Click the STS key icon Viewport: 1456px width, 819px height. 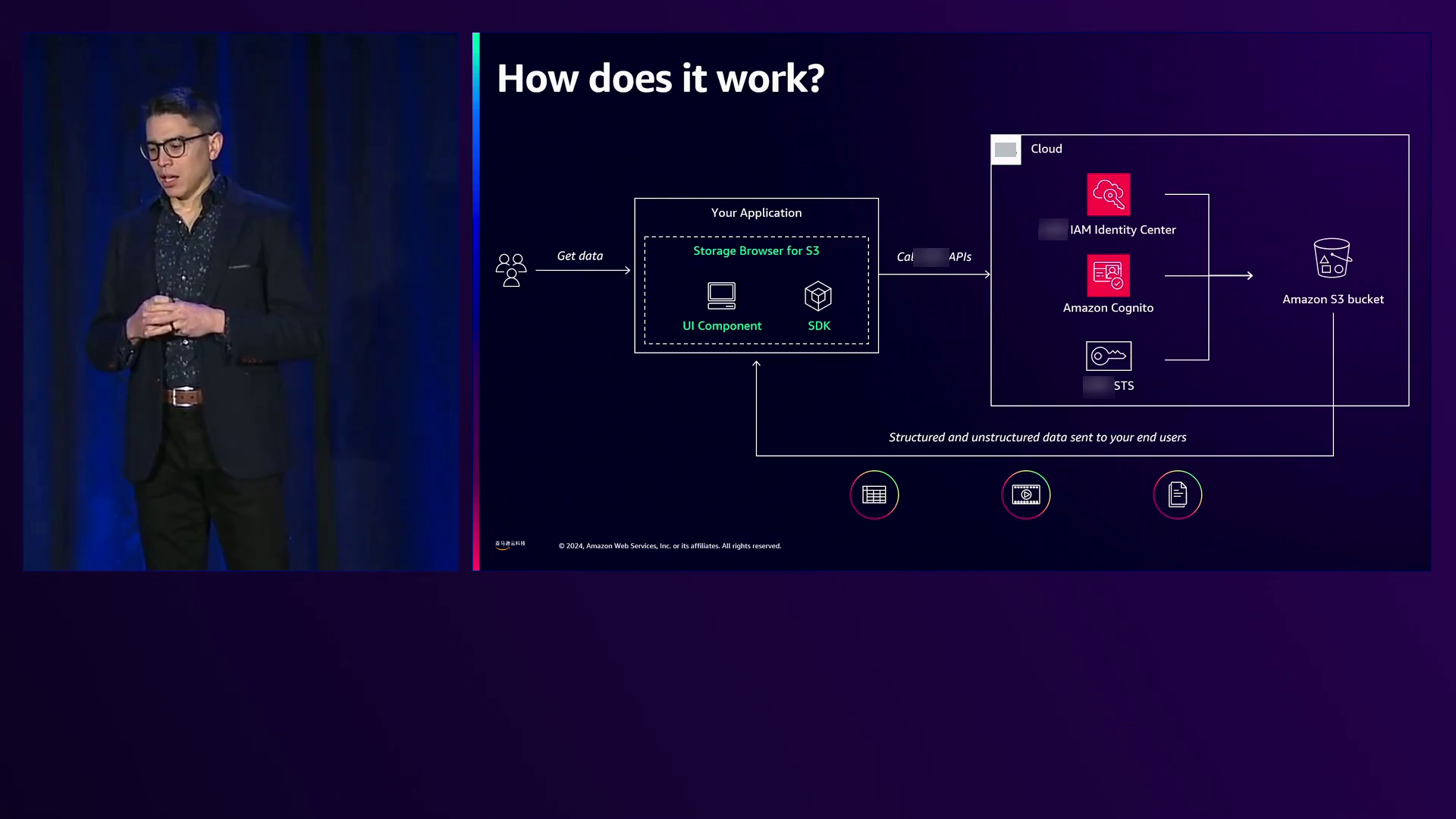point(1109,356)
